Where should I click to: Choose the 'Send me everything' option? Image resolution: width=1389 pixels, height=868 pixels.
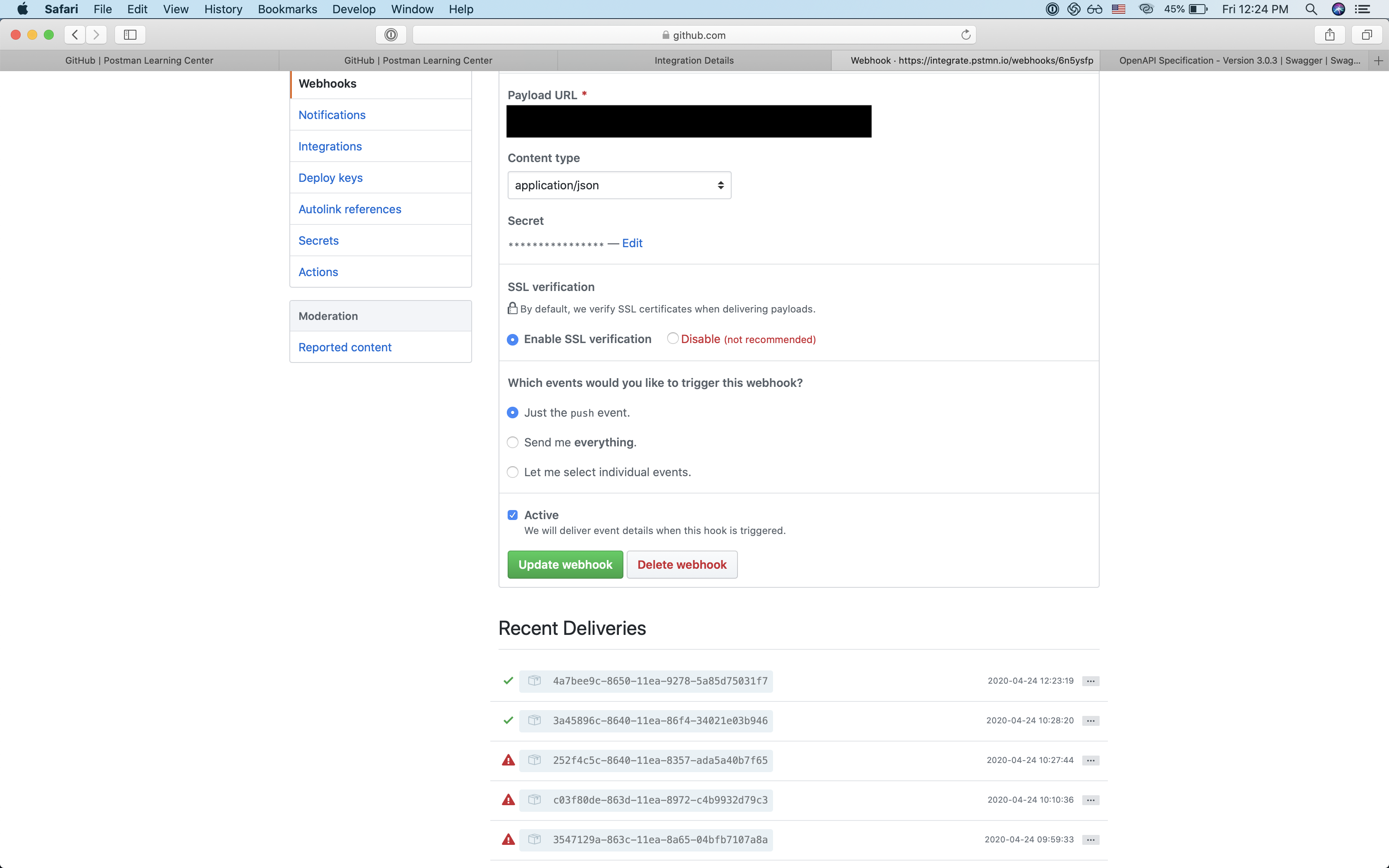(512, 442)
